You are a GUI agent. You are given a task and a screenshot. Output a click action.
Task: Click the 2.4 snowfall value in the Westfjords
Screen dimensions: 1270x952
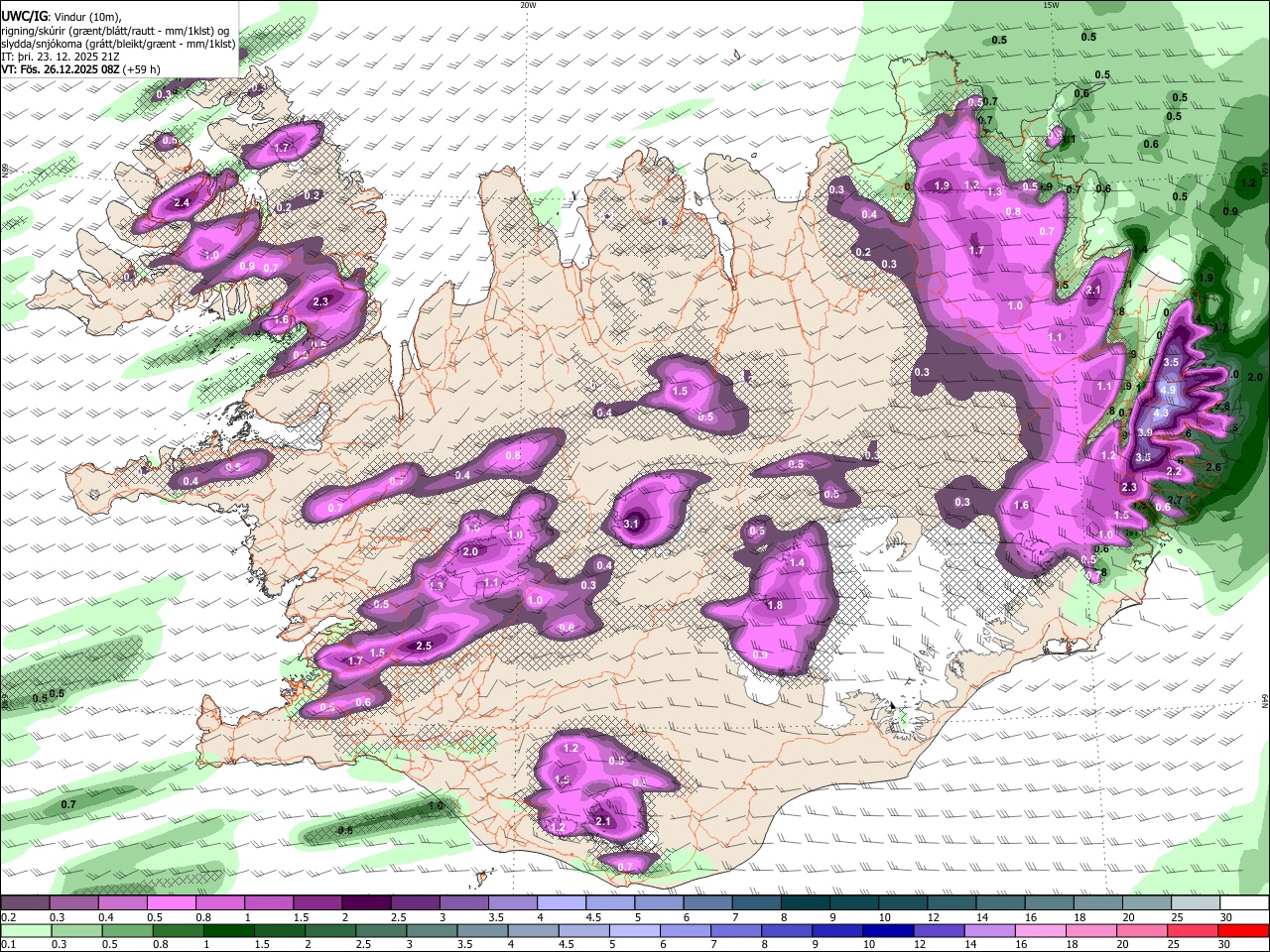(182, 203)
